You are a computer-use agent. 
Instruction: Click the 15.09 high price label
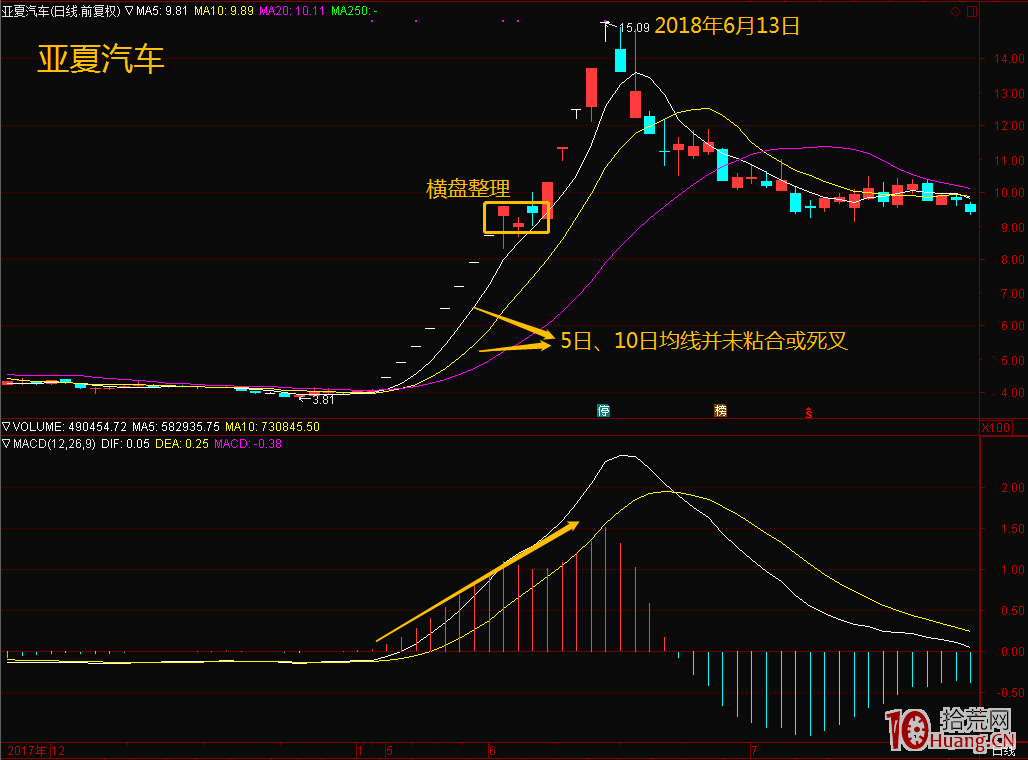point(634,28)
